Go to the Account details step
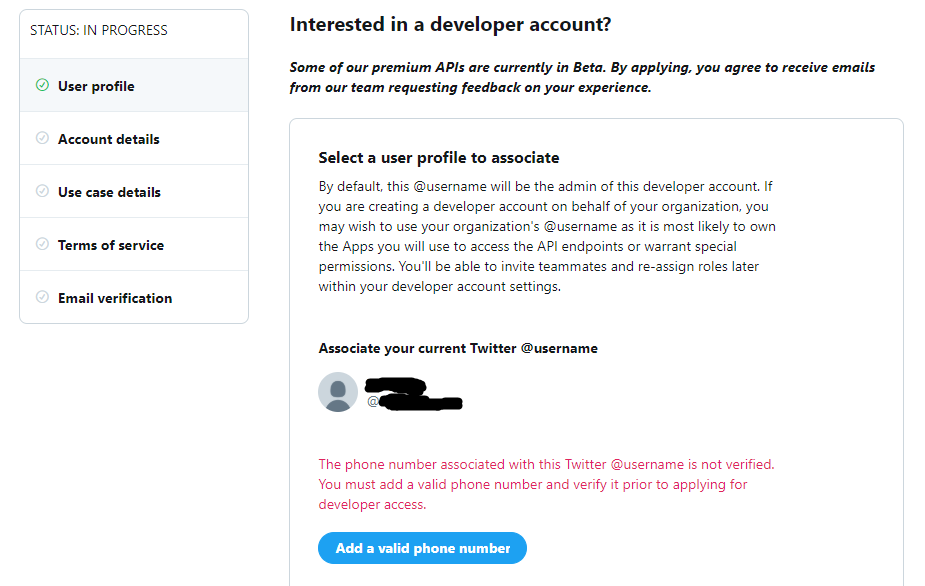Image resolution: width=925 pixels, height=586 pixels. coord(109,139)
